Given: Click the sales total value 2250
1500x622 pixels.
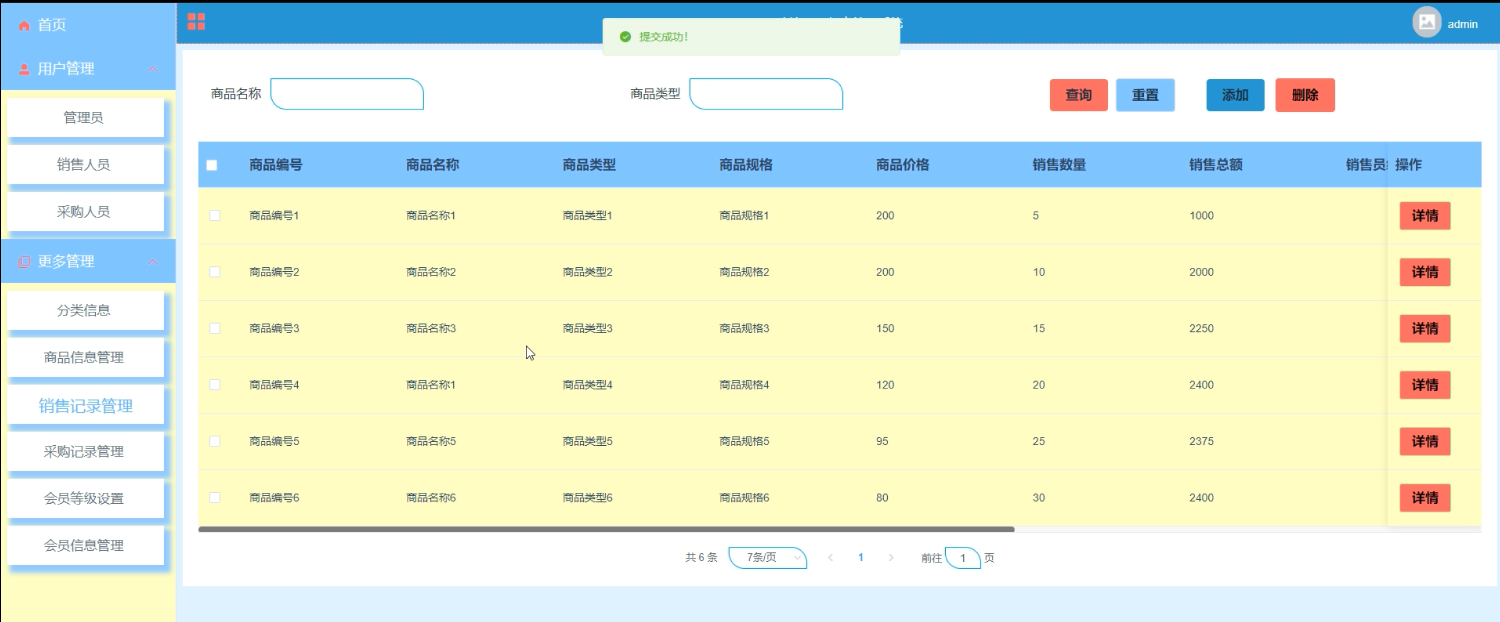Looking at the screenshot, I should pos(1201,328).
